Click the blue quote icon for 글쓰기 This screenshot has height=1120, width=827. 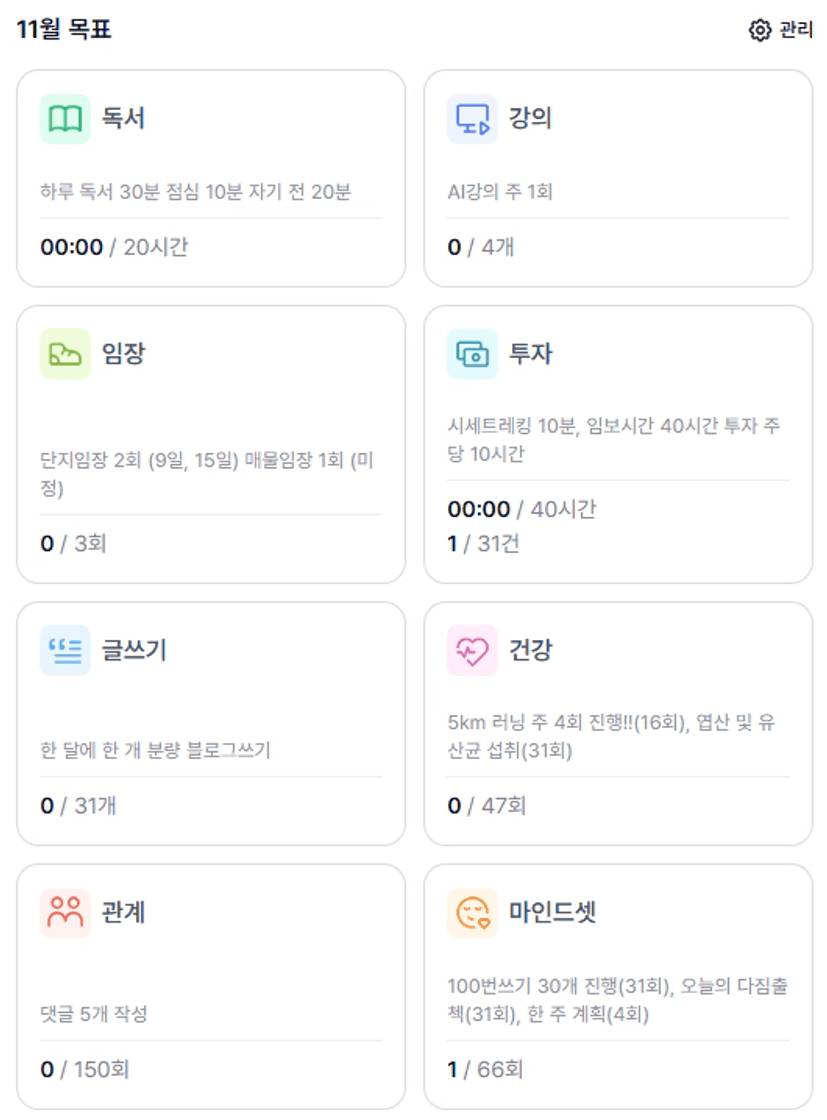click(x=65, y=651)
